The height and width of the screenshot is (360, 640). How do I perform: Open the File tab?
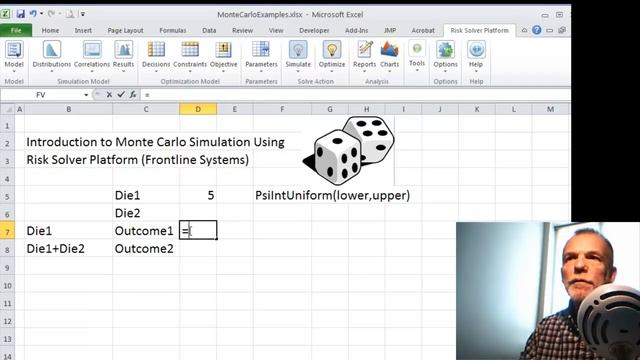pos(16,30)
